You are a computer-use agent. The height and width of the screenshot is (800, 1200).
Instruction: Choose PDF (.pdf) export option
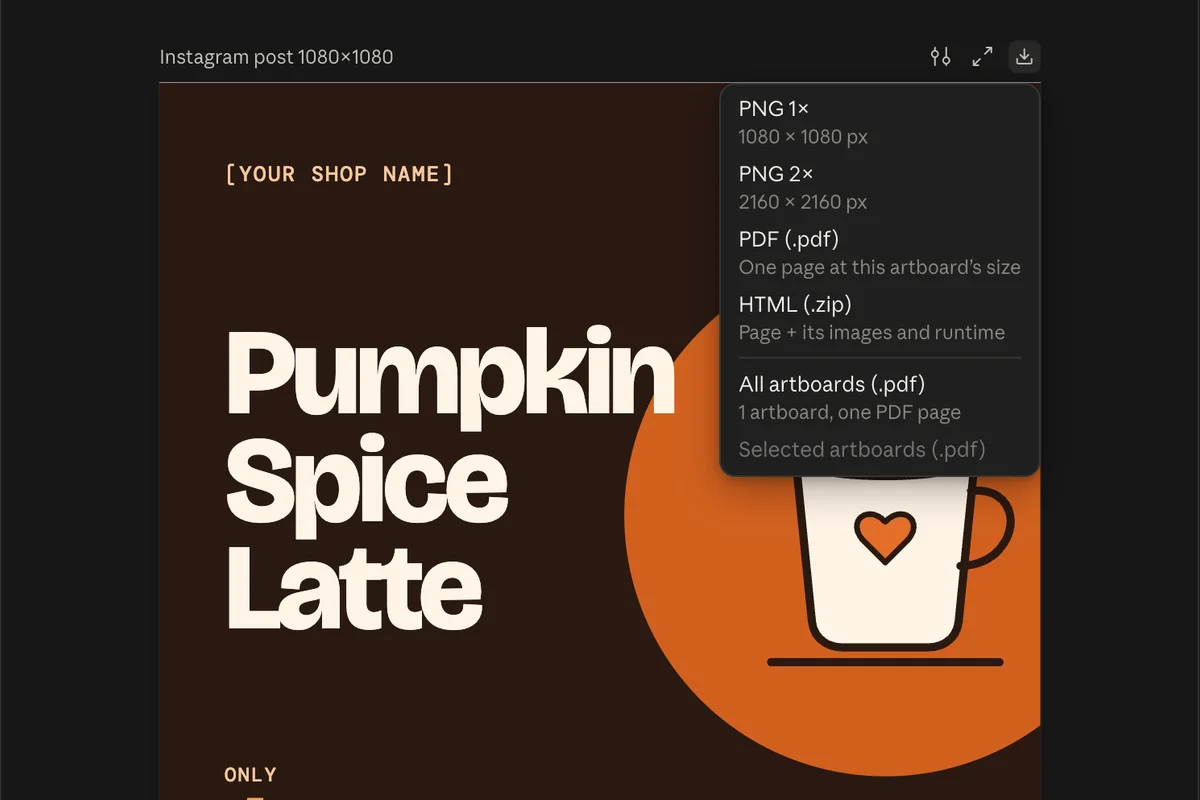tap(880, 253)
